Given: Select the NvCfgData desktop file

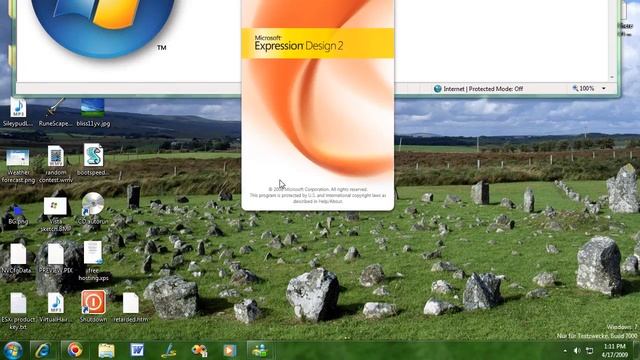Looking at the screenshot, I should click(x=18, y=258).
